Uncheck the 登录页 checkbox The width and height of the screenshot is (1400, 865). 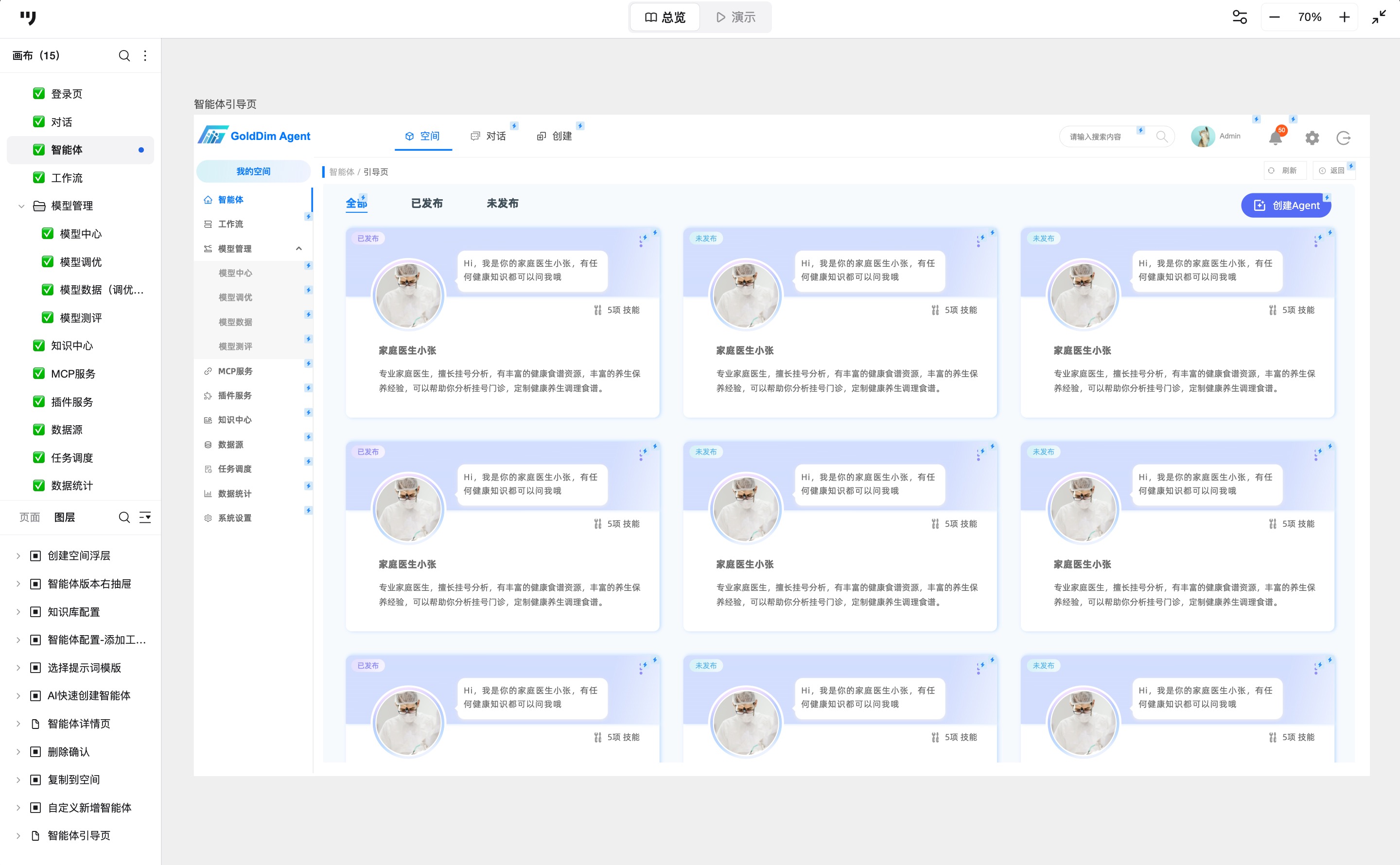(x=39, y=94)
